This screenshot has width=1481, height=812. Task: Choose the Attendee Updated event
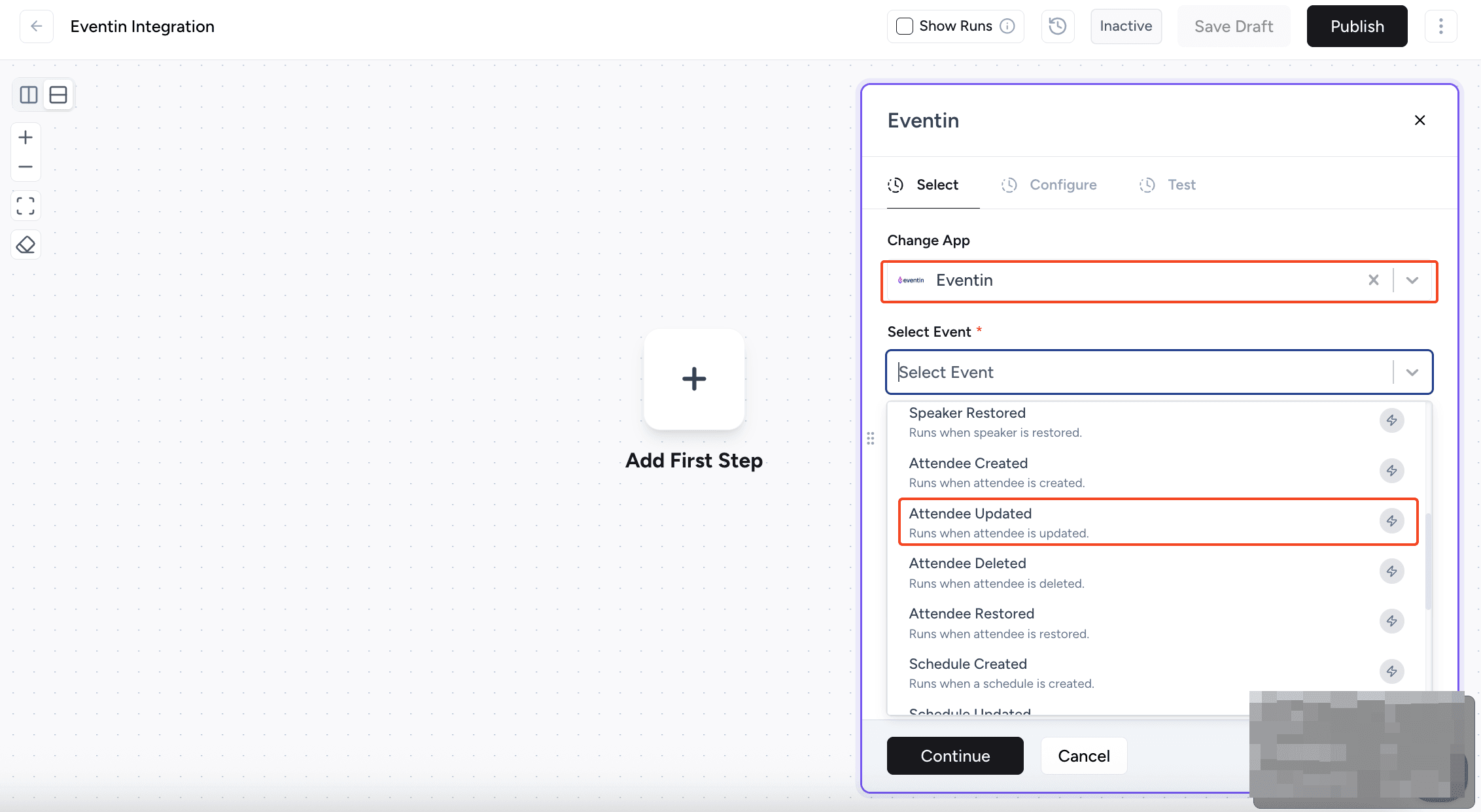(1159, 522)
